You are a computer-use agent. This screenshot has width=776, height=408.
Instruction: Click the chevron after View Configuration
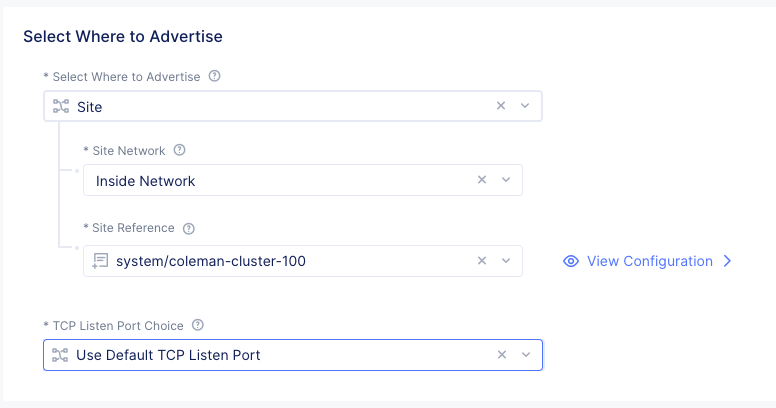[x=727, y=261]
